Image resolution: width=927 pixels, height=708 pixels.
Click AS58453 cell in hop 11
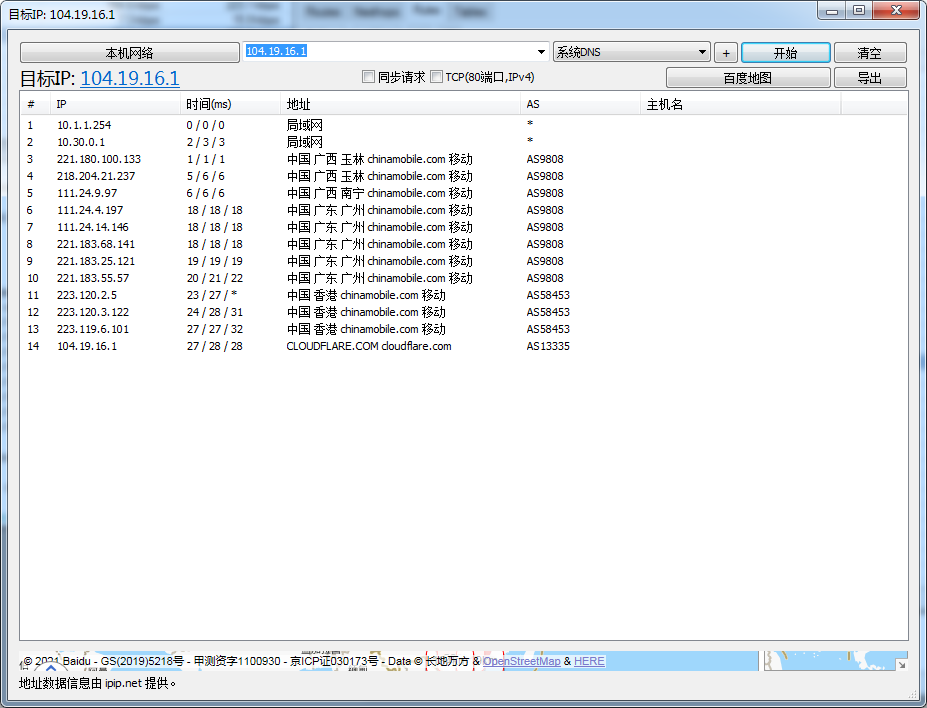pyautogui.click(x=548, y=295)
